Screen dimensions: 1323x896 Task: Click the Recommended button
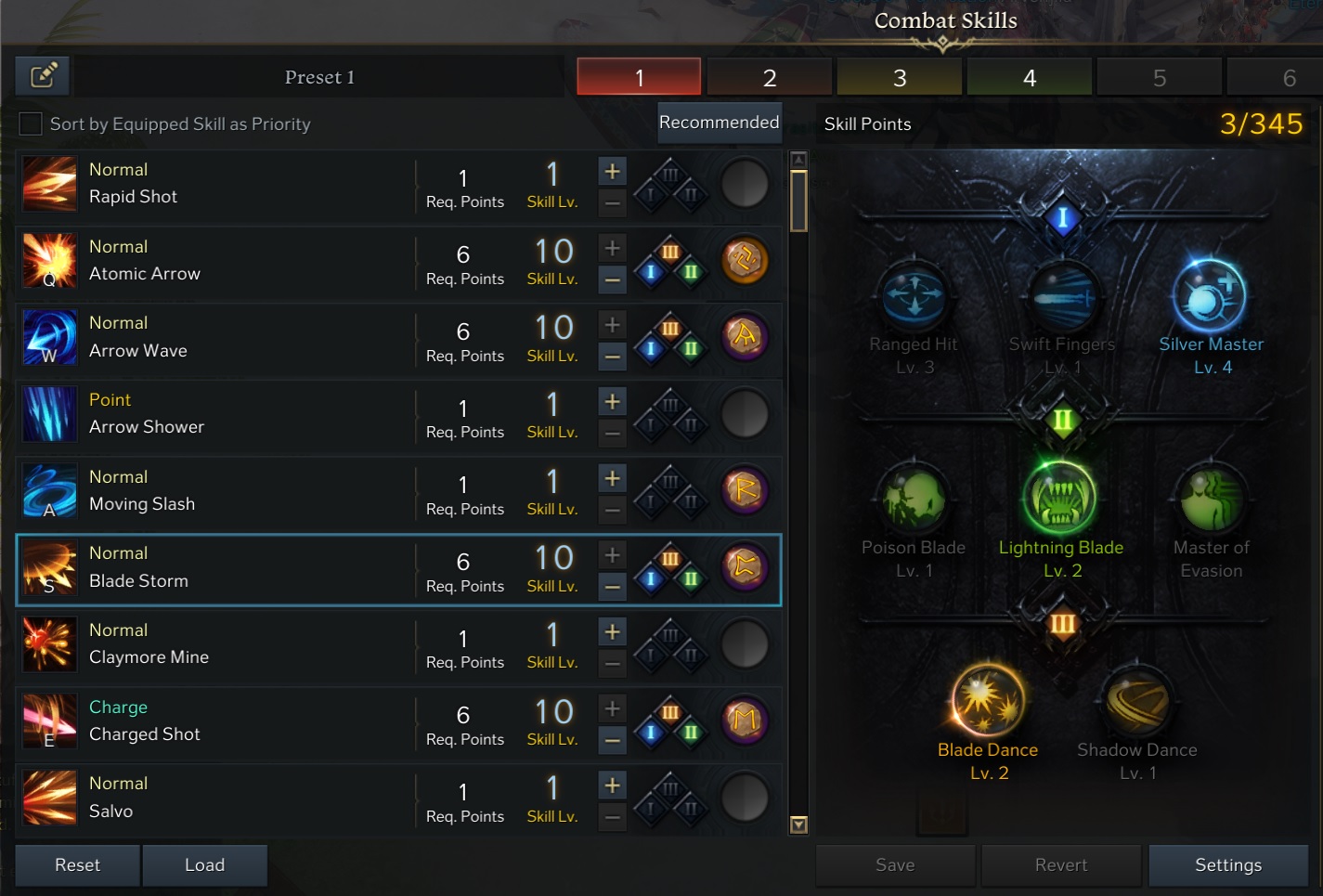(720, 123)
